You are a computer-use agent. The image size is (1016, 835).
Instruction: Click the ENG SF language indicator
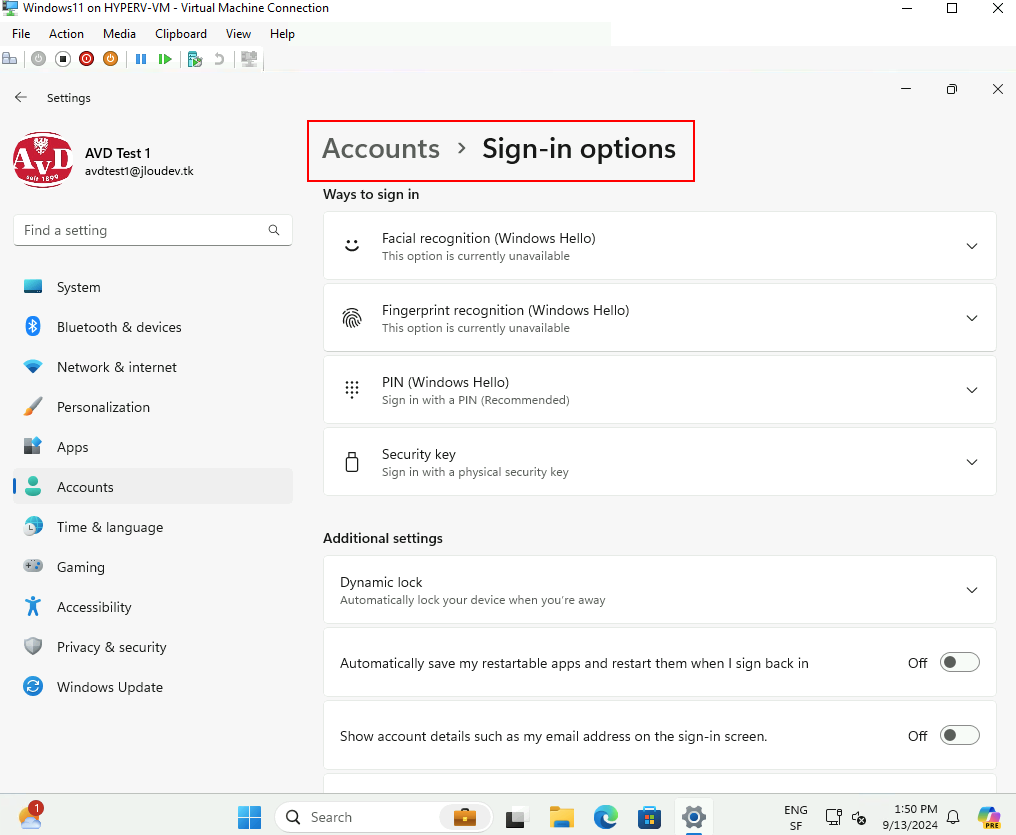coord(796,818)
